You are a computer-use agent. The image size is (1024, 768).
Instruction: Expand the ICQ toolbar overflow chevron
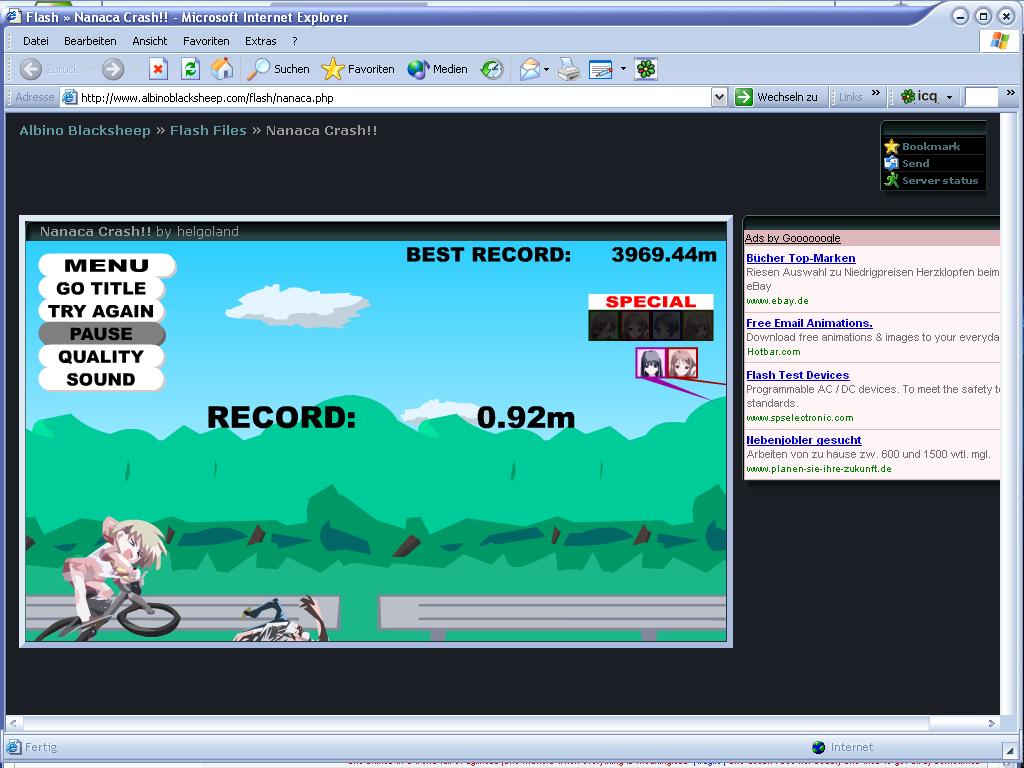coord(1010,93)
